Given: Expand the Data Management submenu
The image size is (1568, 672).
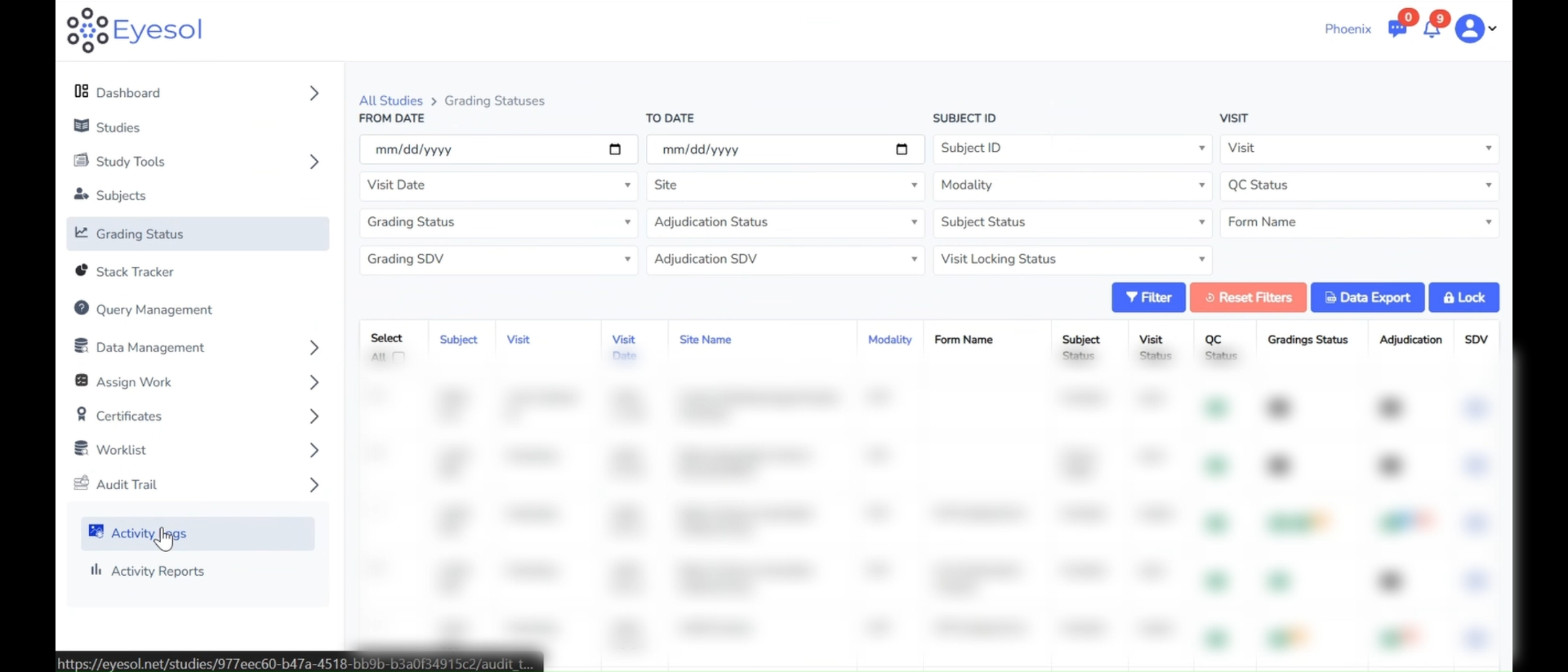Looking at the screenshot, I should click(x=314, y=348).
